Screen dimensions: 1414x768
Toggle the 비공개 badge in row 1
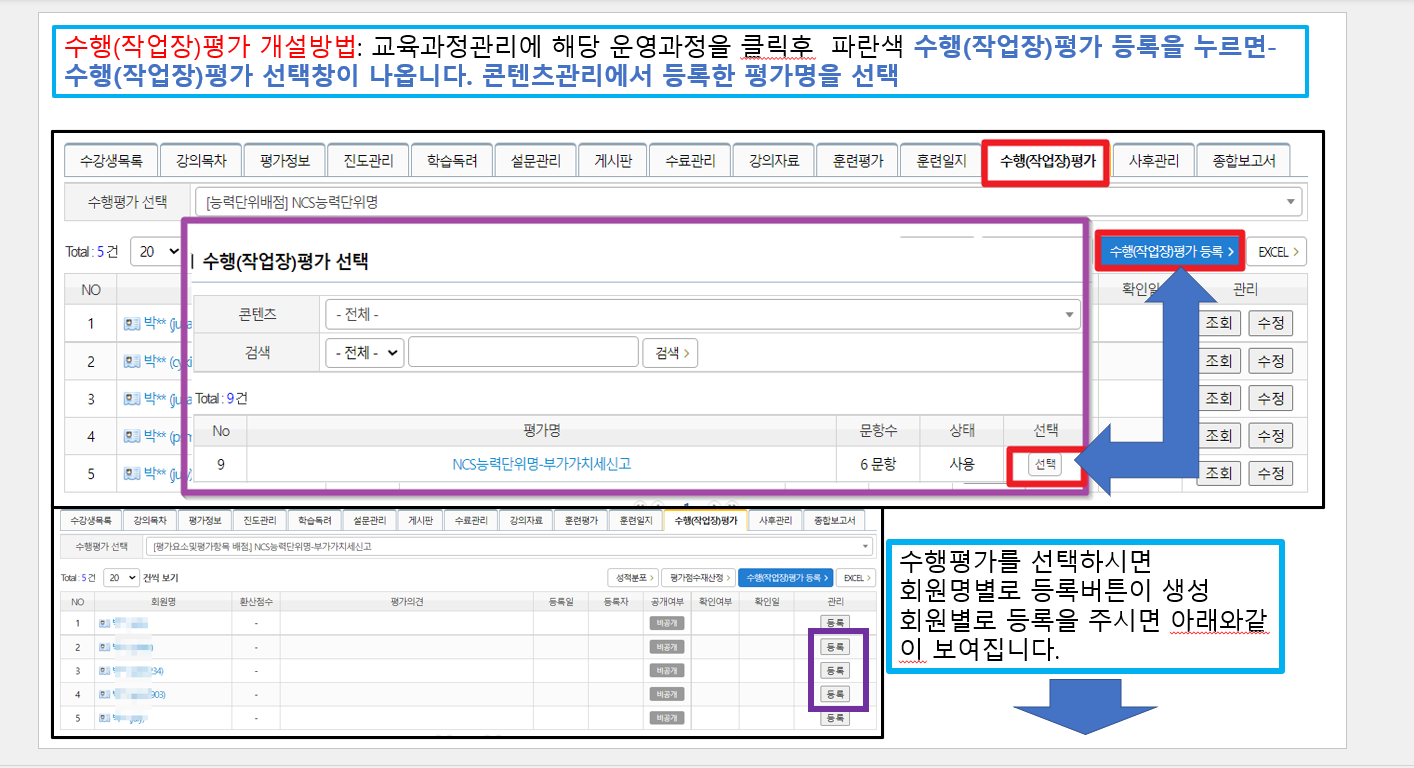pyautogui.click(x=666, y=623)
